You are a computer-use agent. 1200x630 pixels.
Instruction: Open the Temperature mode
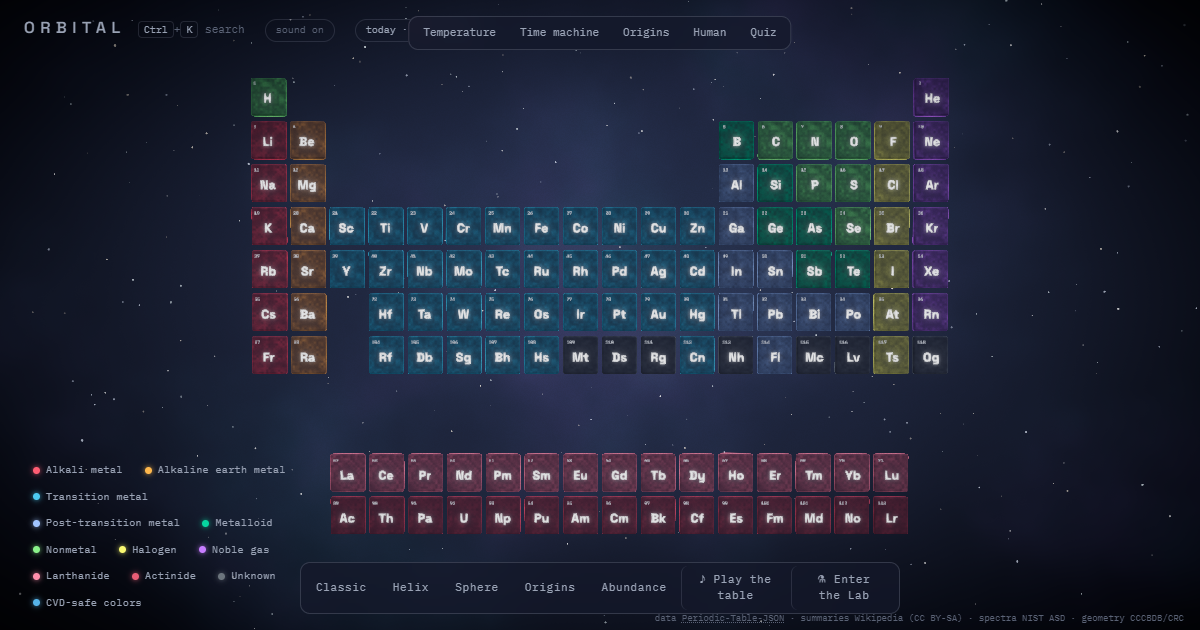click(459, 32)
